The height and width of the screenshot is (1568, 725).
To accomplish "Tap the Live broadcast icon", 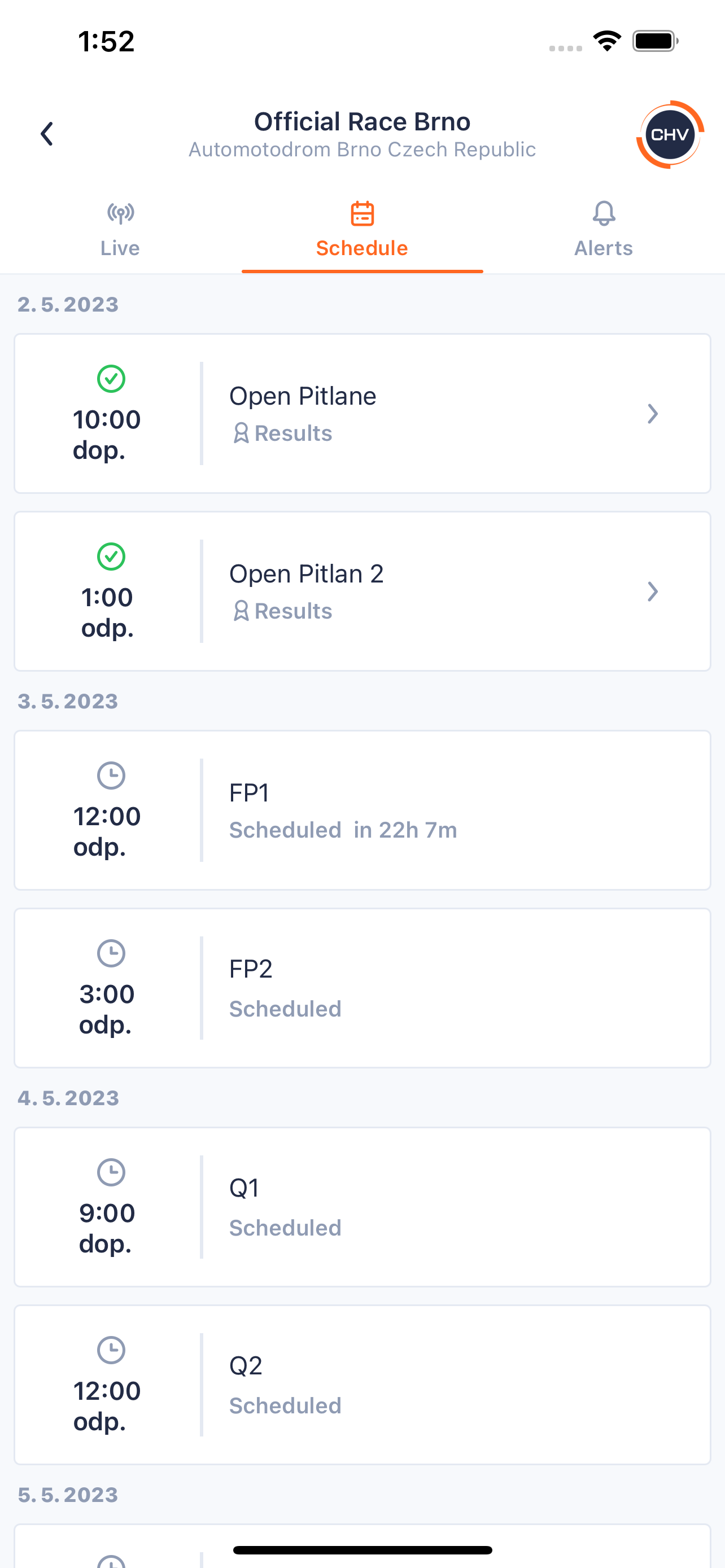I will (120, 213).
